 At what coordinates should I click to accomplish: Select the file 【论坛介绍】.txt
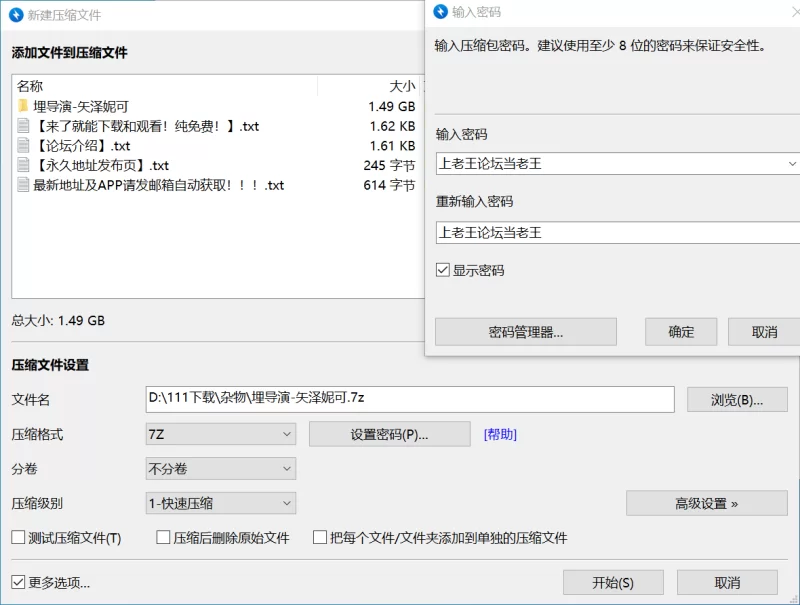click(218, 145)
